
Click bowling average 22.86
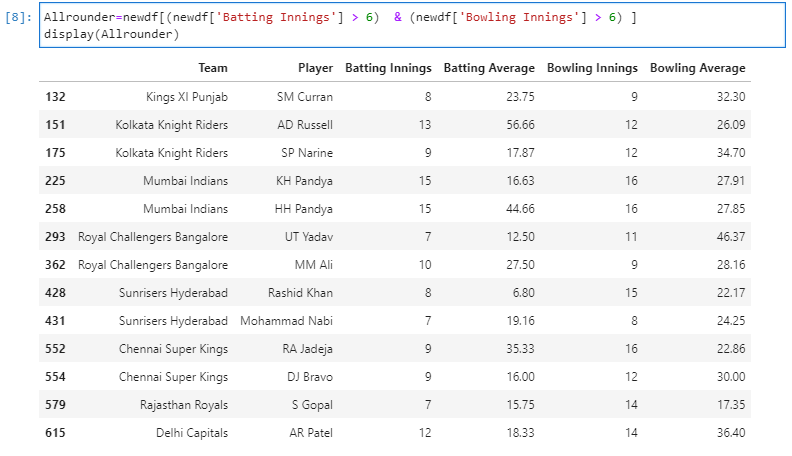(731, 349)
